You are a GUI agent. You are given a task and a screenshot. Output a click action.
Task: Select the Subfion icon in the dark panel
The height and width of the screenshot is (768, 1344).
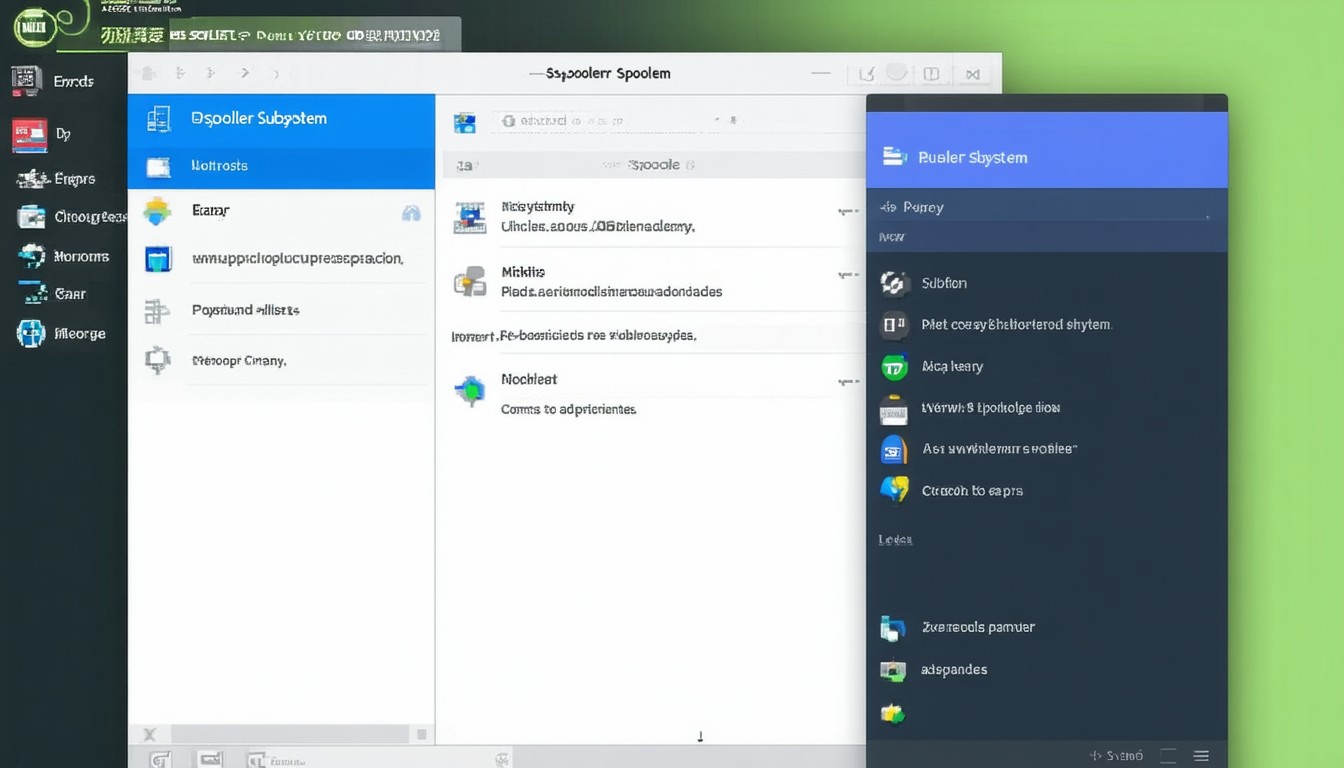[893, 283]
